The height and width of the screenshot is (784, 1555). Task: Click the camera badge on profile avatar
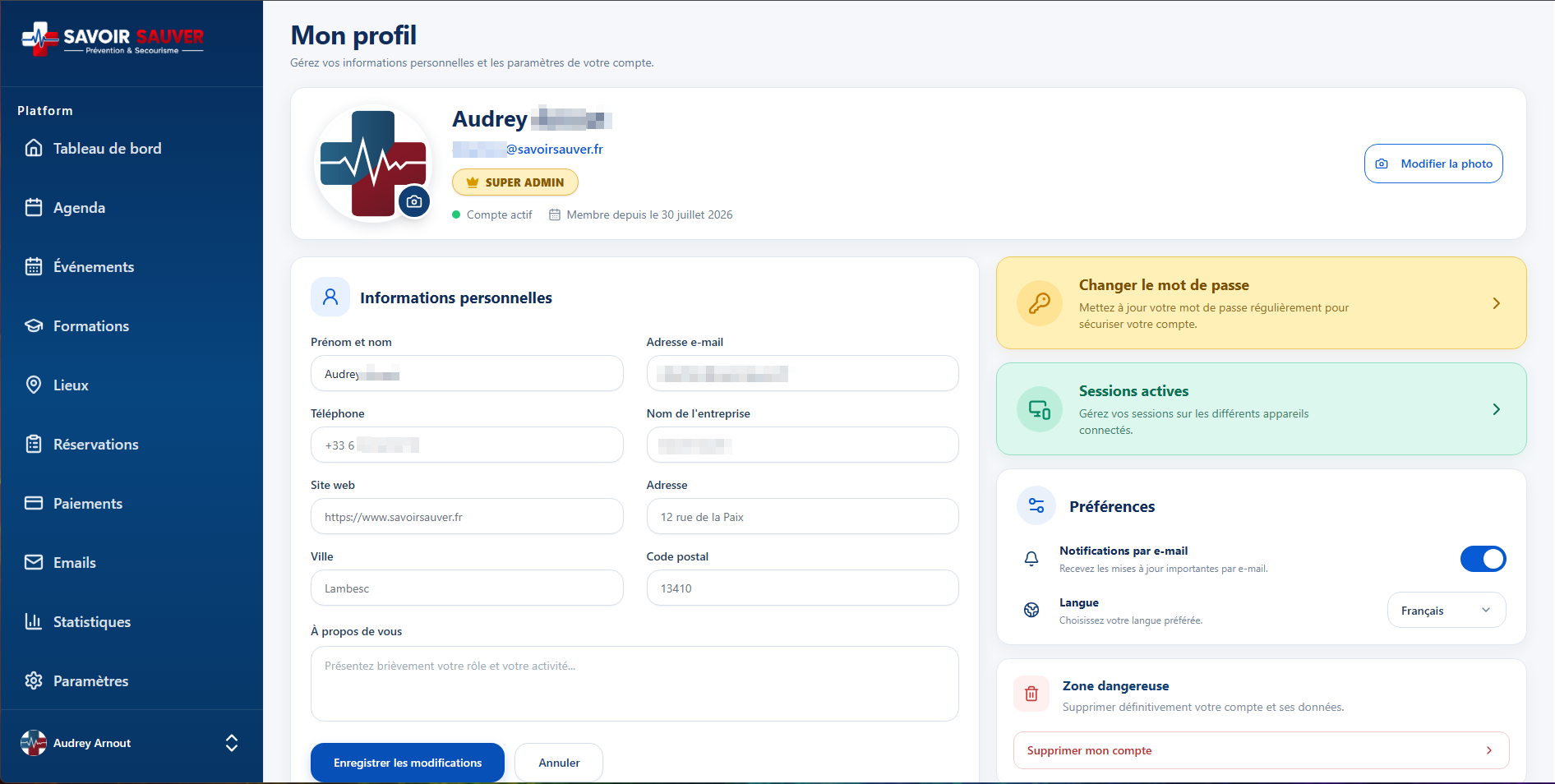tap(414, 201)
